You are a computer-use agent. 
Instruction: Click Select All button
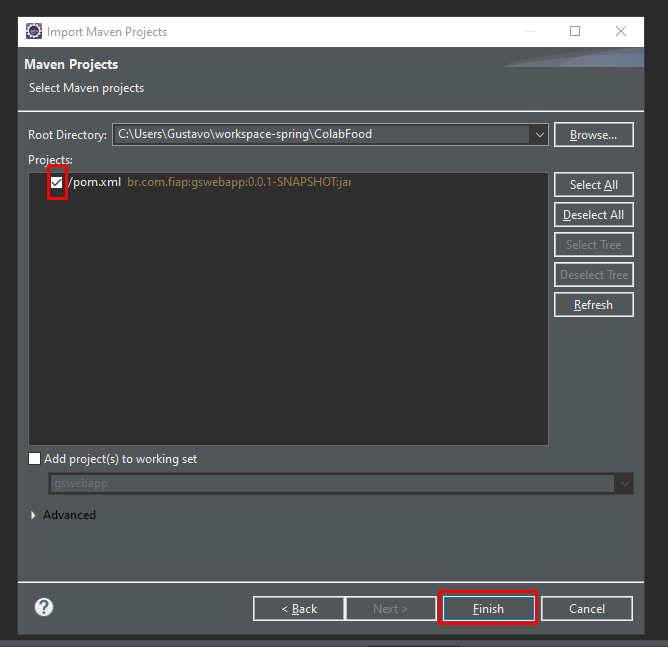(593, 184)
